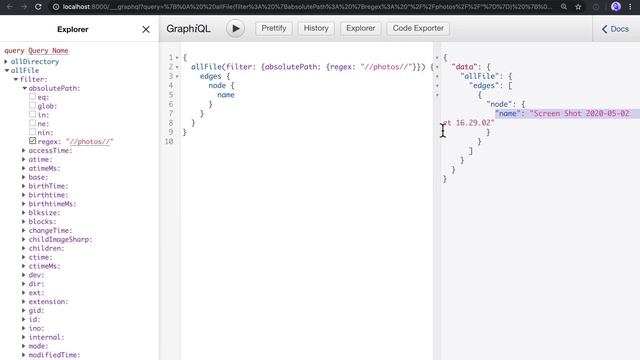Go back with the browser back arrow
The image size is (640, 360).
point(10,7)
